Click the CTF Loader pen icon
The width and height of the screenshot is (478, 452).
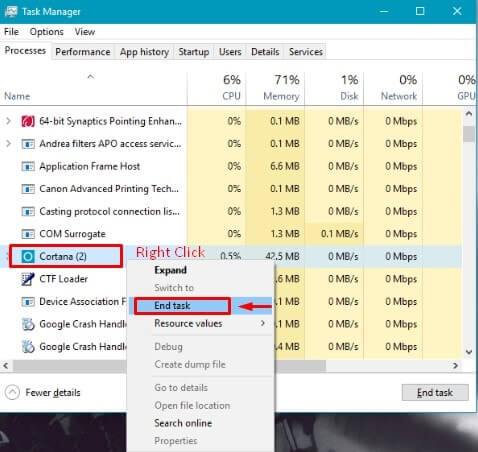28,279
